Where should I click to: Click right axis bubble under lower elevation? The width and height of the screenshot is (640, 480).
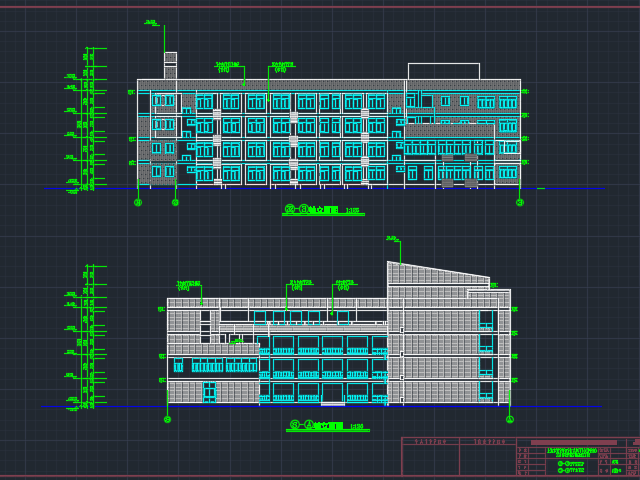(x=509, y=420)
